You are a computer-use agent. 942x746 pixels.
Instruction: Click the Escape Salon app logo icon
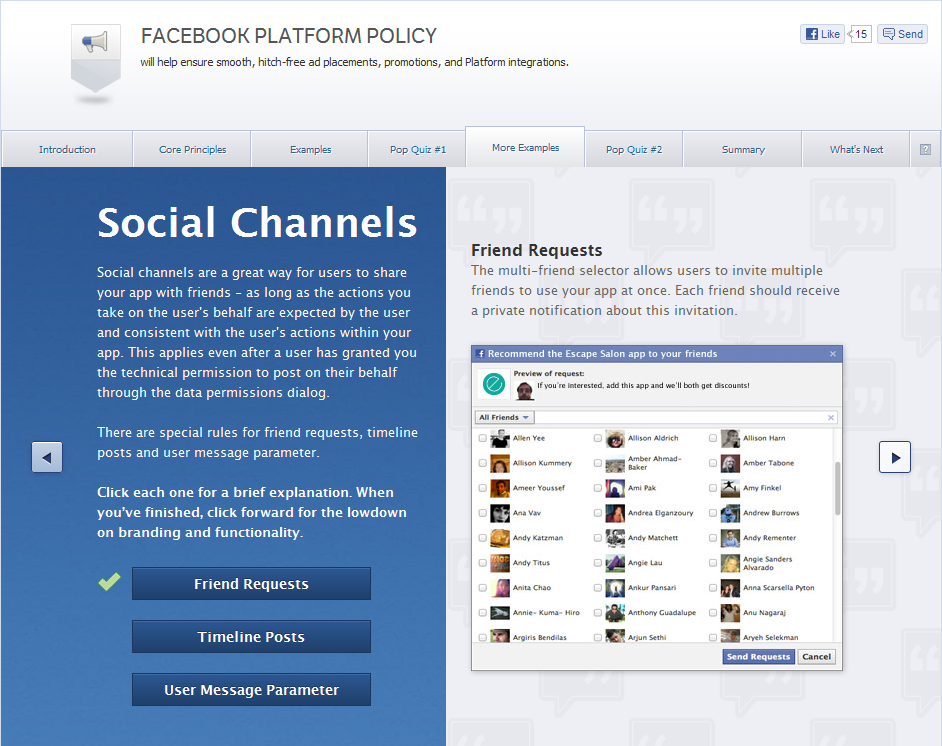[494, 384]
